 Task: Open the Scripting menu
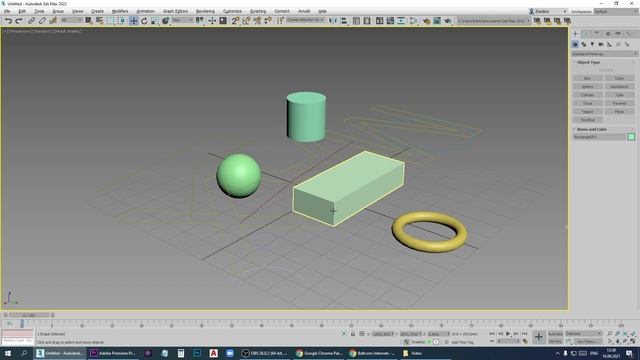(258, 11)
